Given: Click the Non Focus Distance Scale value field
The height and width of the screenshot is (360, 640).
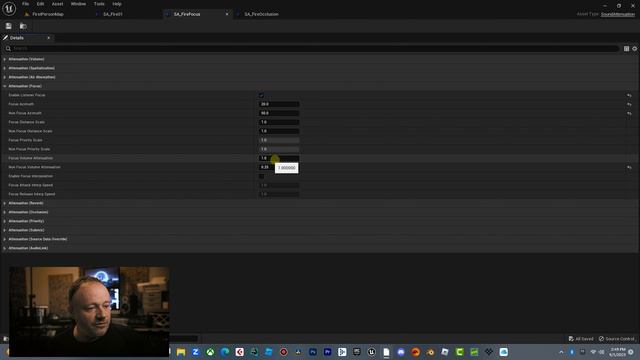Looking at the screenshot, I should click(x=279, y=131).
